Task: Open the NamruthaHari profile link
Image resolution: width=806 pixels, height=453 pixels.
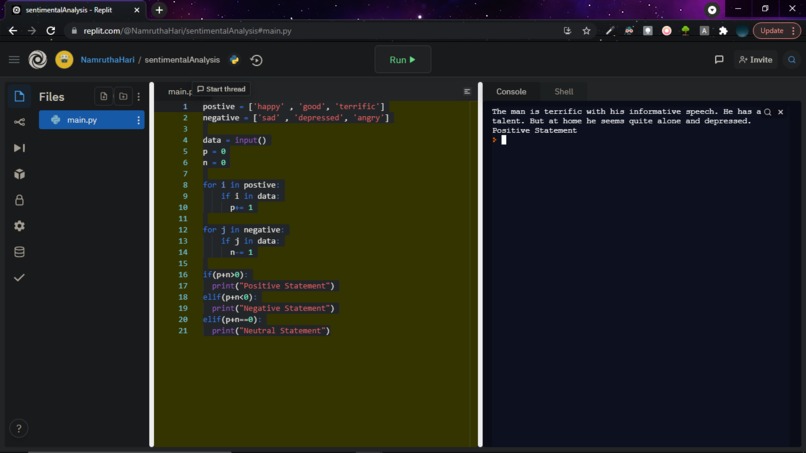Action: (107, 60)
